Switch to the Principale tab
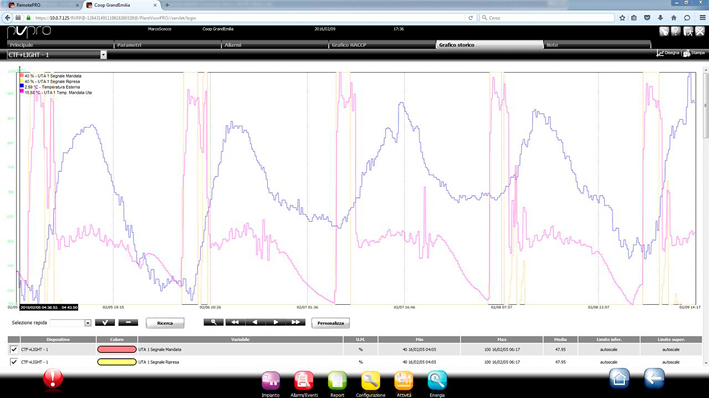 tap(60, 45)
